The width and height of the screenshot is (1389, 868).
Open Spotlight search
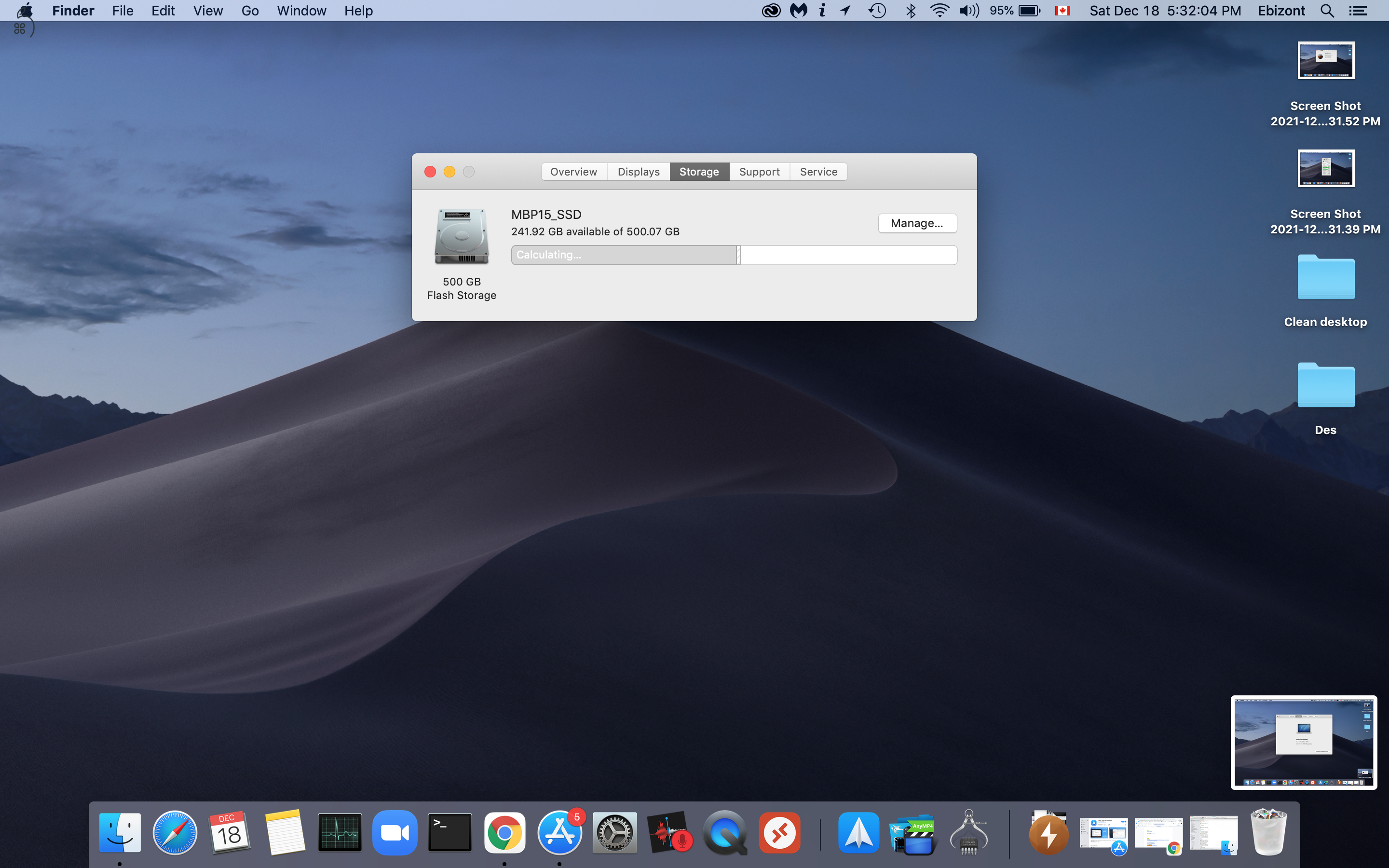(1327, 10)
